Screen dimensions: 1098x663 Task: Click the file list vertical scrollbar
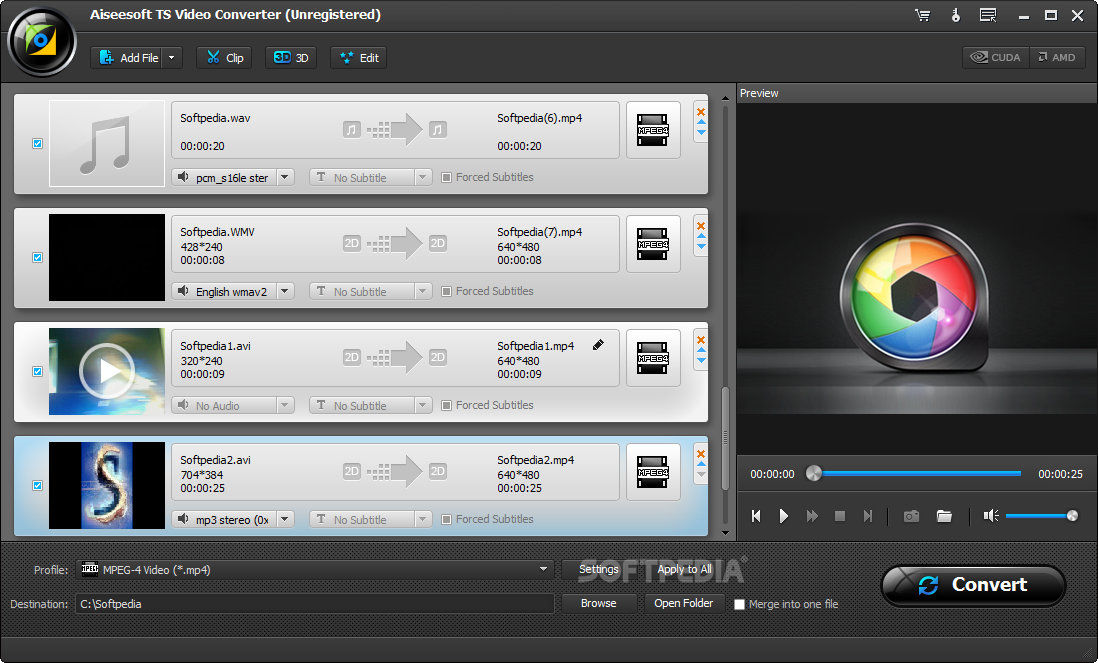[725, 438]
